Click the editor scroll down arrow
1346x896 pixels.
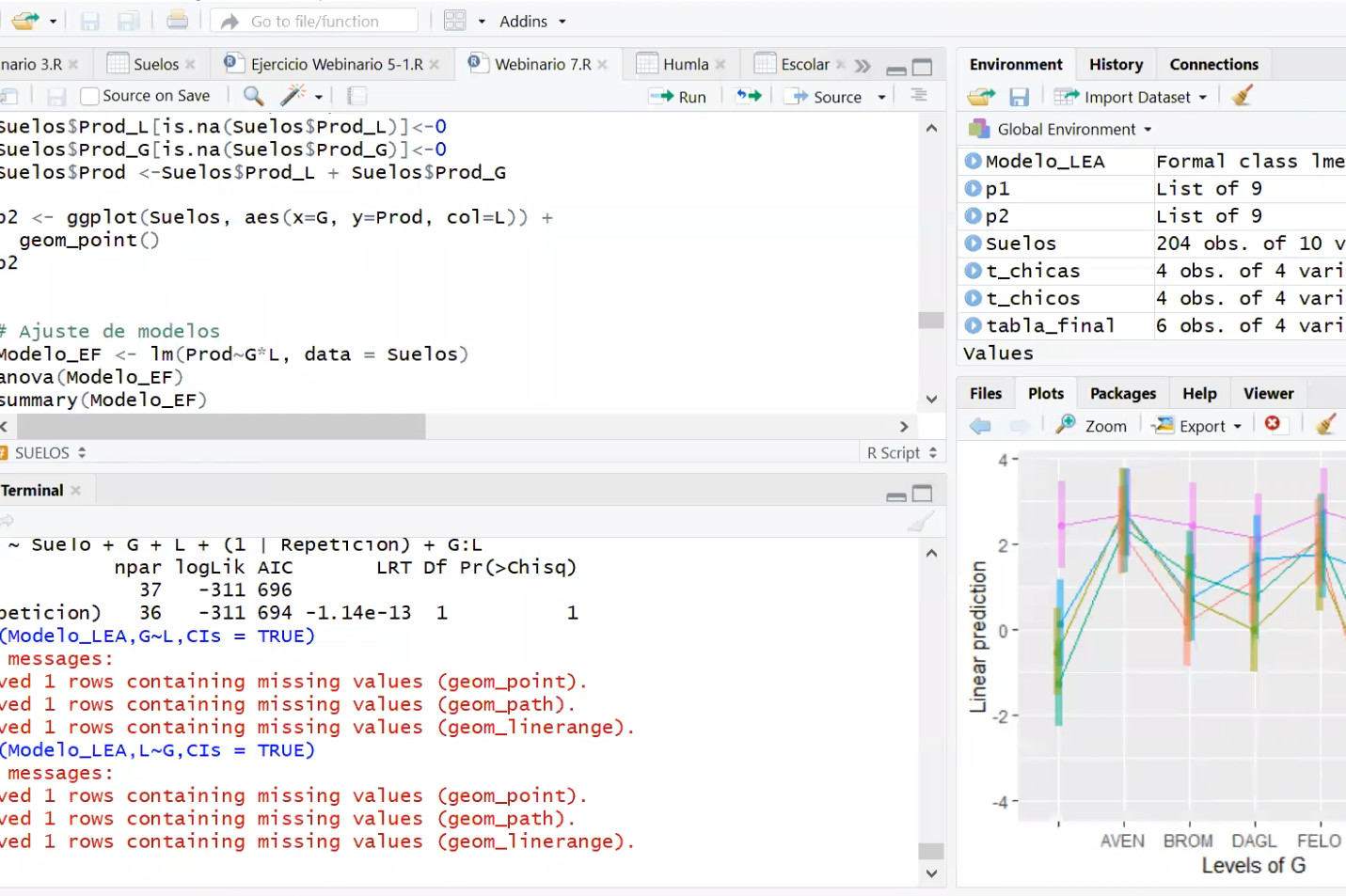pos(931,399)
